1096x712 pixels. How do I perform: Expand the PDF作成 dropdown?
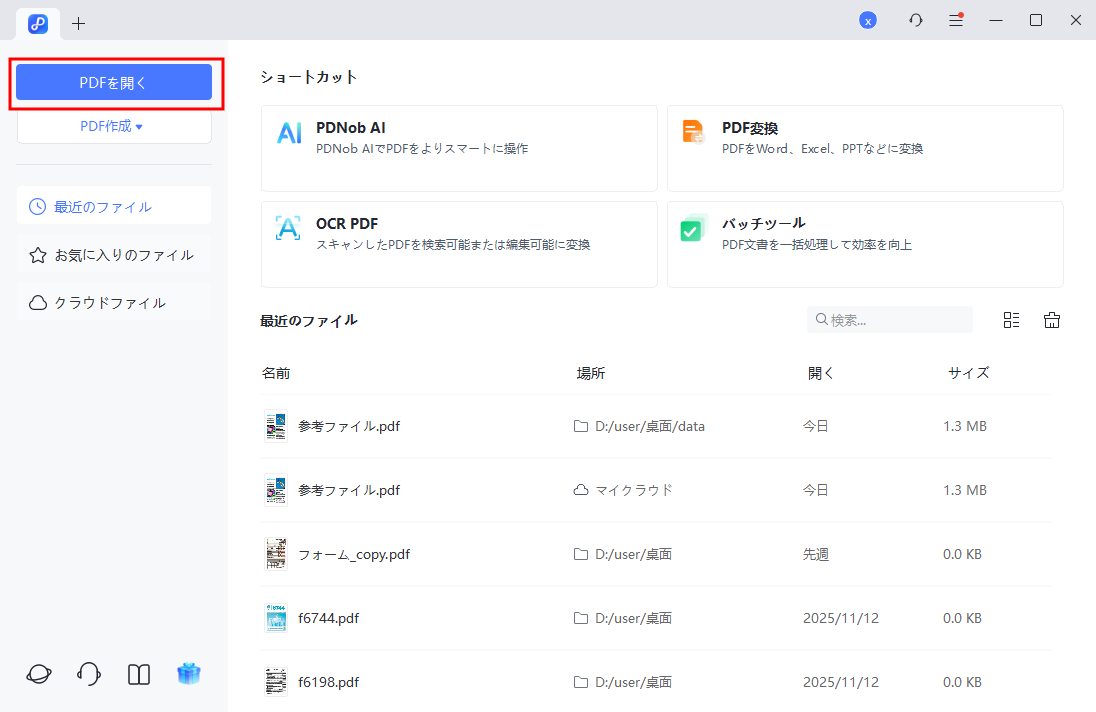(113, 126)
